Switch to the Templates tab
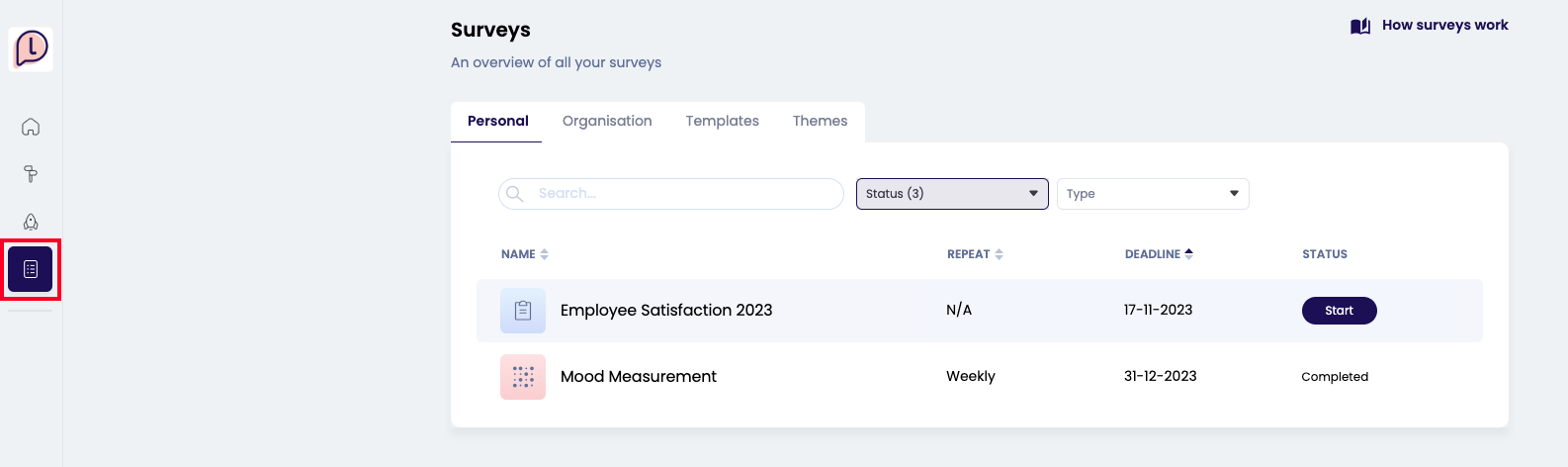 click(x=722, y=121)
